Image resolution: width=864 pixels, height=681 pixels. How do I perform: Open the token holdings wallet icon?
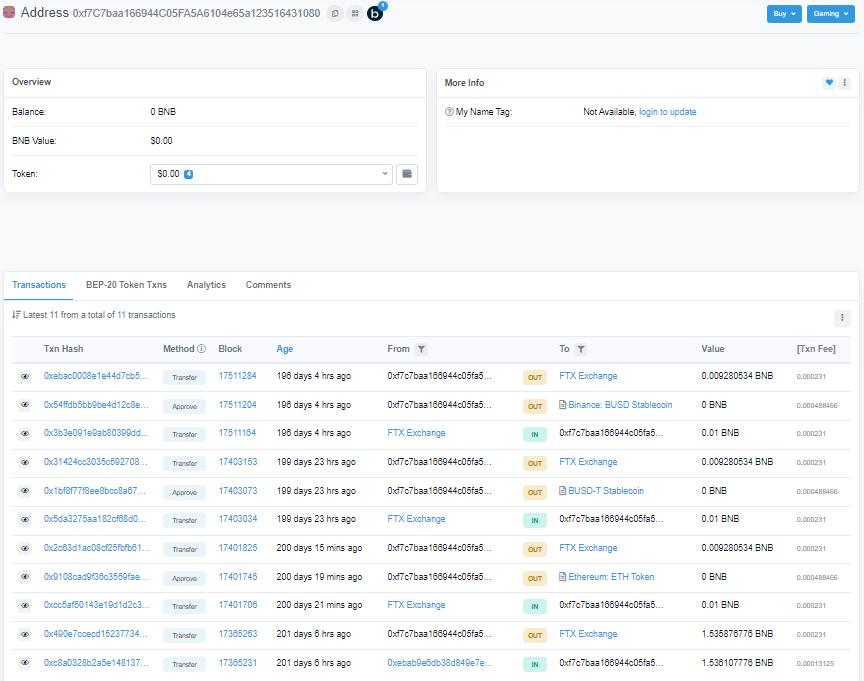406,174
